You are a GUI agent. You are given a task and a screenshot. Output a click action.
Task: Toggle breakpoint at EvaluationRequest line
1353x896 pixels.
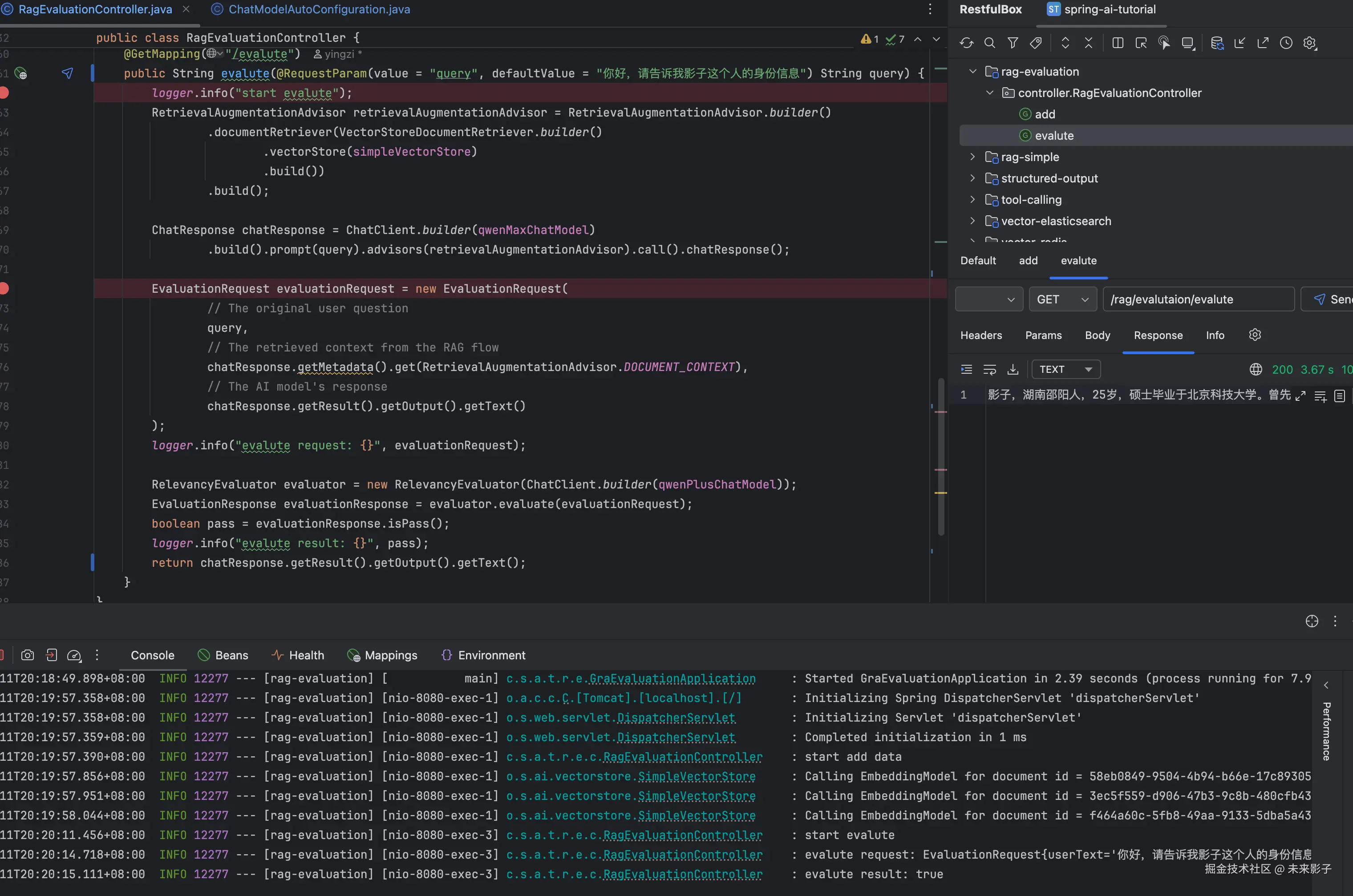[4, 289]
